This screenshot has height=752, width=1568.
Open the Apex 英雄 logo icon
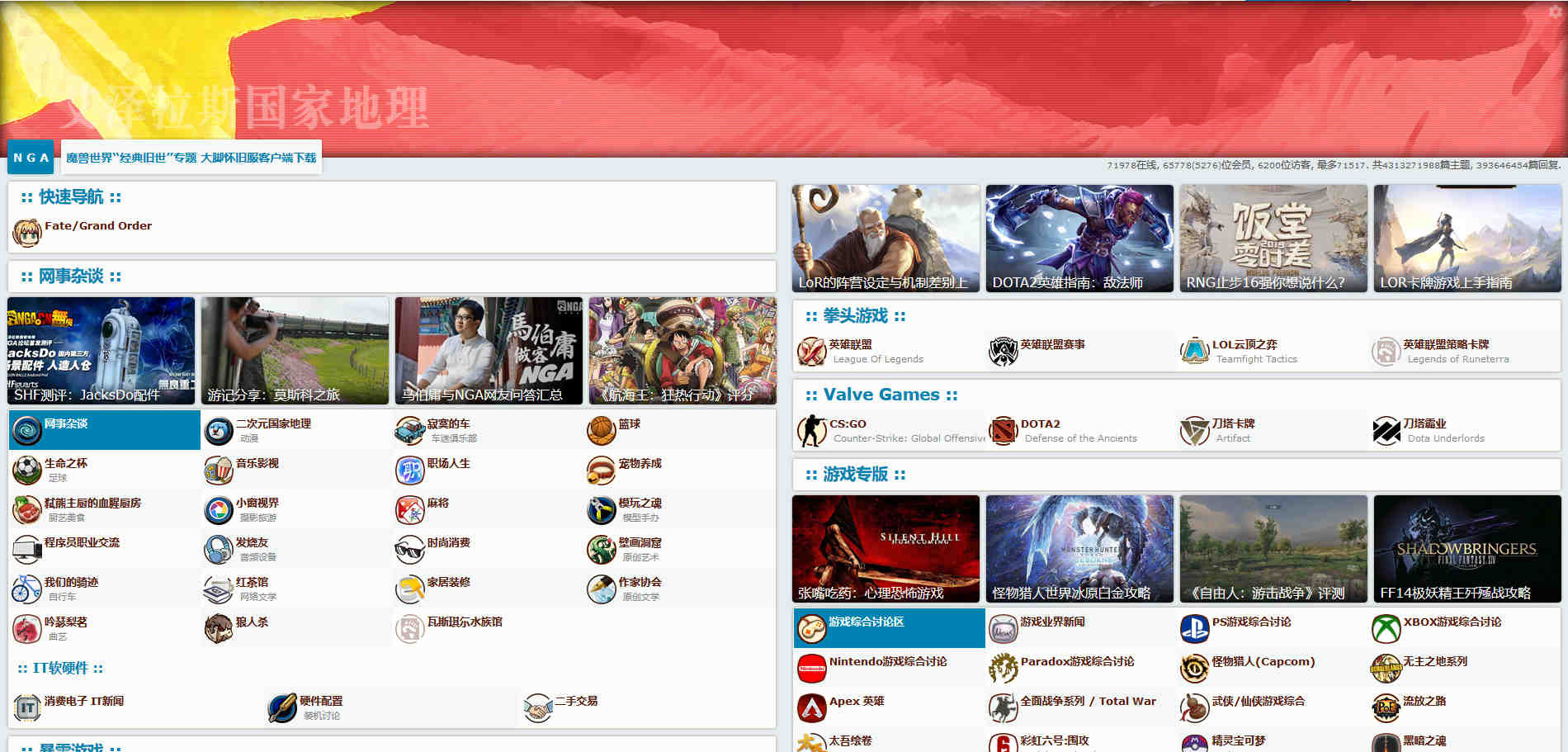[x=812, y=708]
